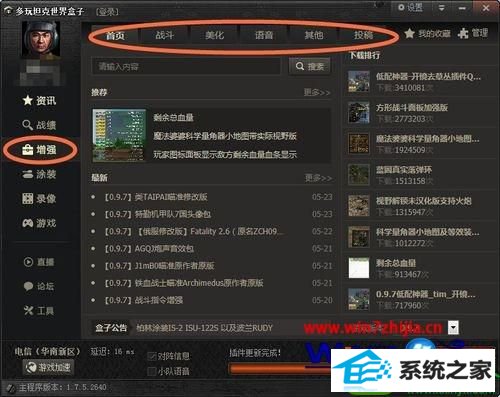Toggle the 对阵信息 checkbox
500x397 pixels.
[x=152, y=356]
